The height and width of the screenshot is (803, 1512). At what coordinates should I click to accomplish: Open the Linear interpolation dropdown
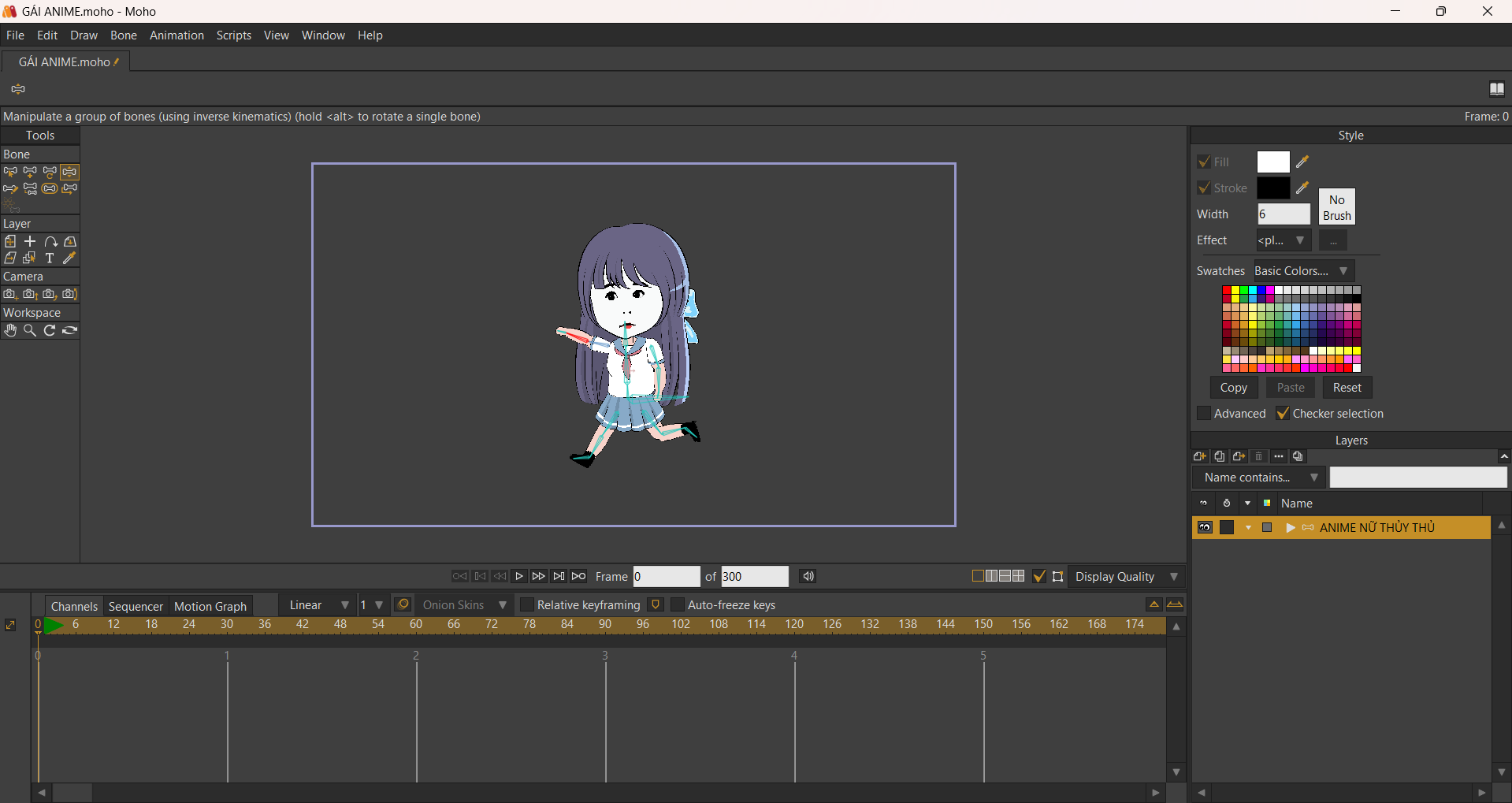tap(318, 605)
